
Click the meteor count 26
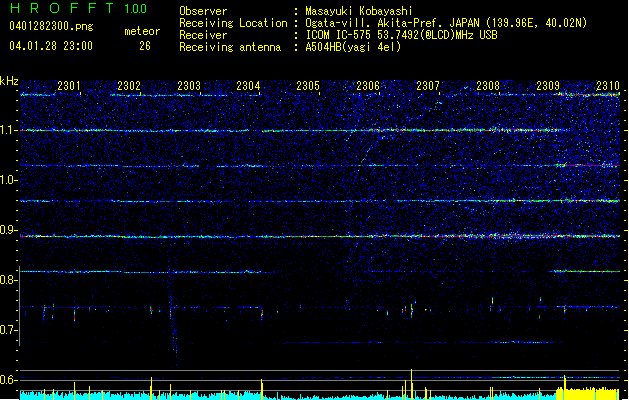[x=145, y=46]
